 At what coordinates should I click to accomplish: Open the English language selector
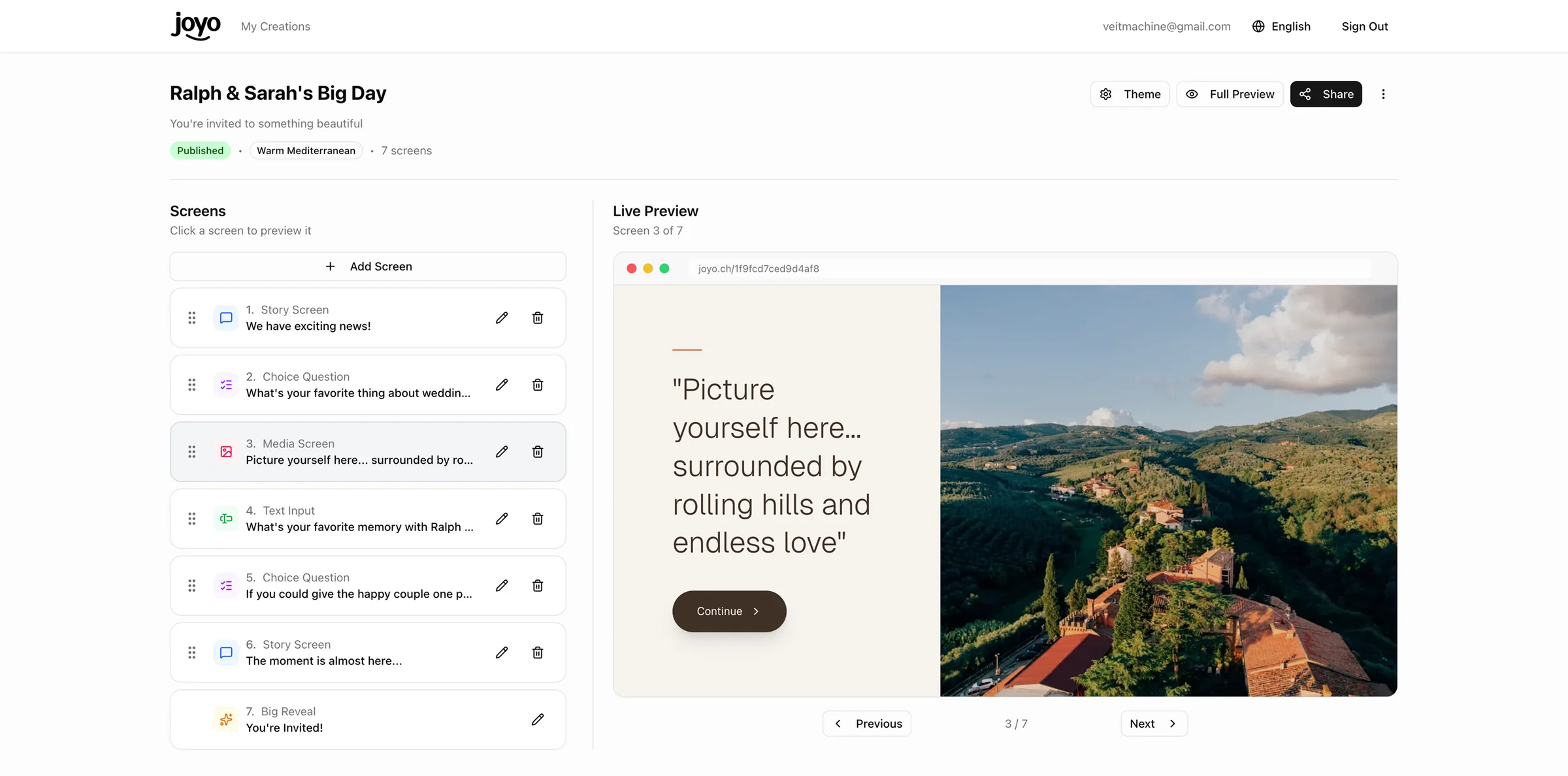[x=1281, y=26]
